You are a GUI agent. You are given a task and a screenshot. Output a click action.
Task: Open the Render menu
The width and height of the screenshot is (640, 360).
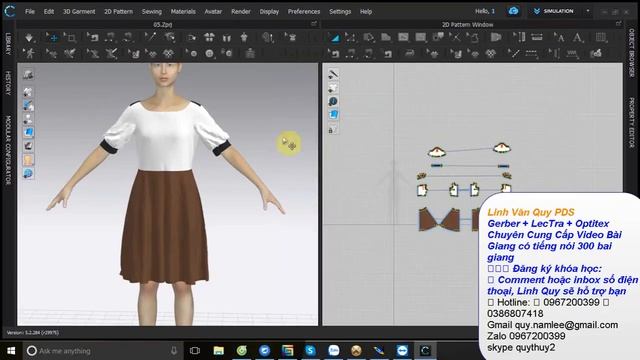[241, 11]
